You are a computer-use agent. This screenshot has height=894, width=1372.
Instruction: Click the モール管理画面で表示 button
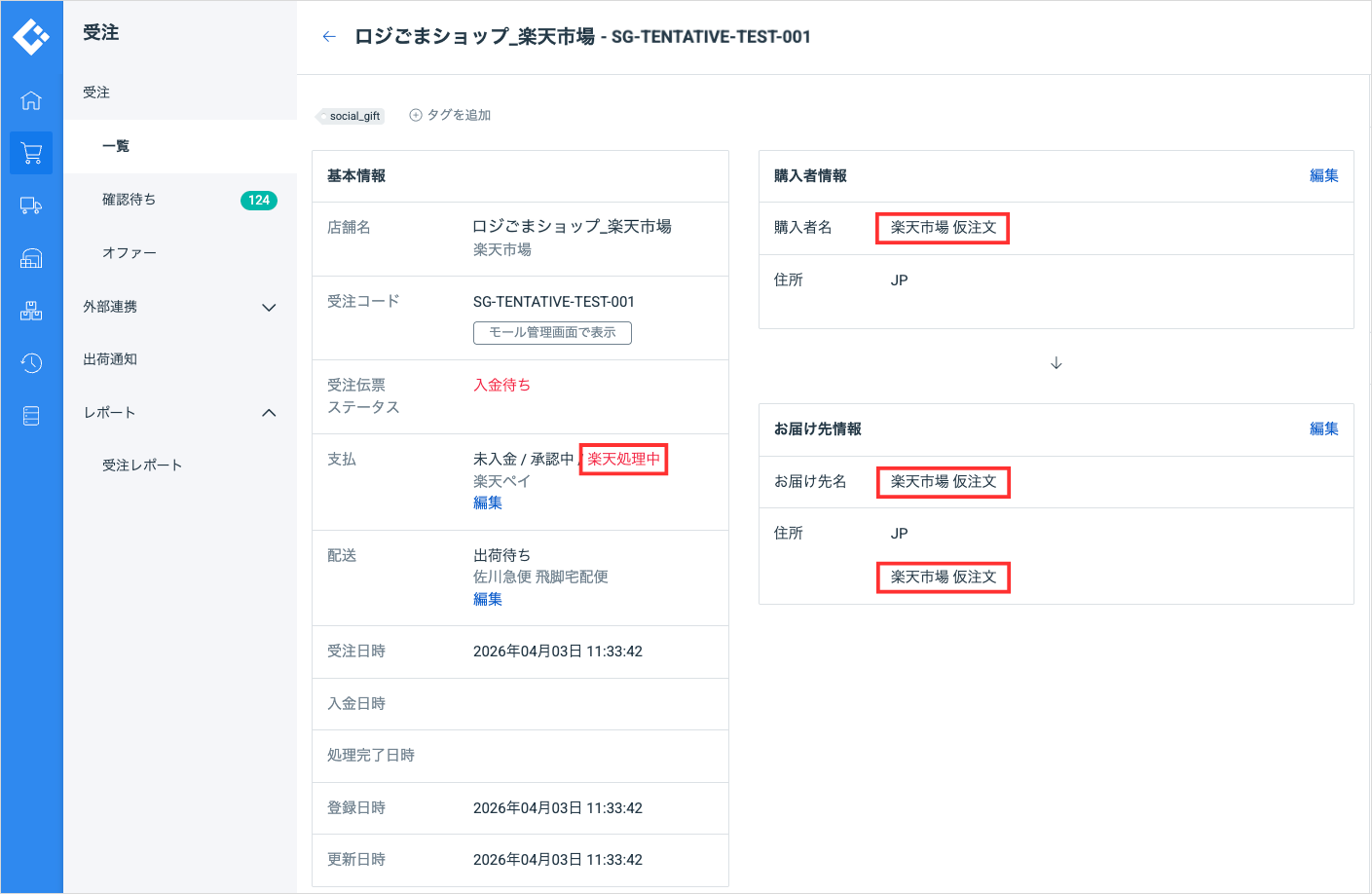(x=552, y=333)
